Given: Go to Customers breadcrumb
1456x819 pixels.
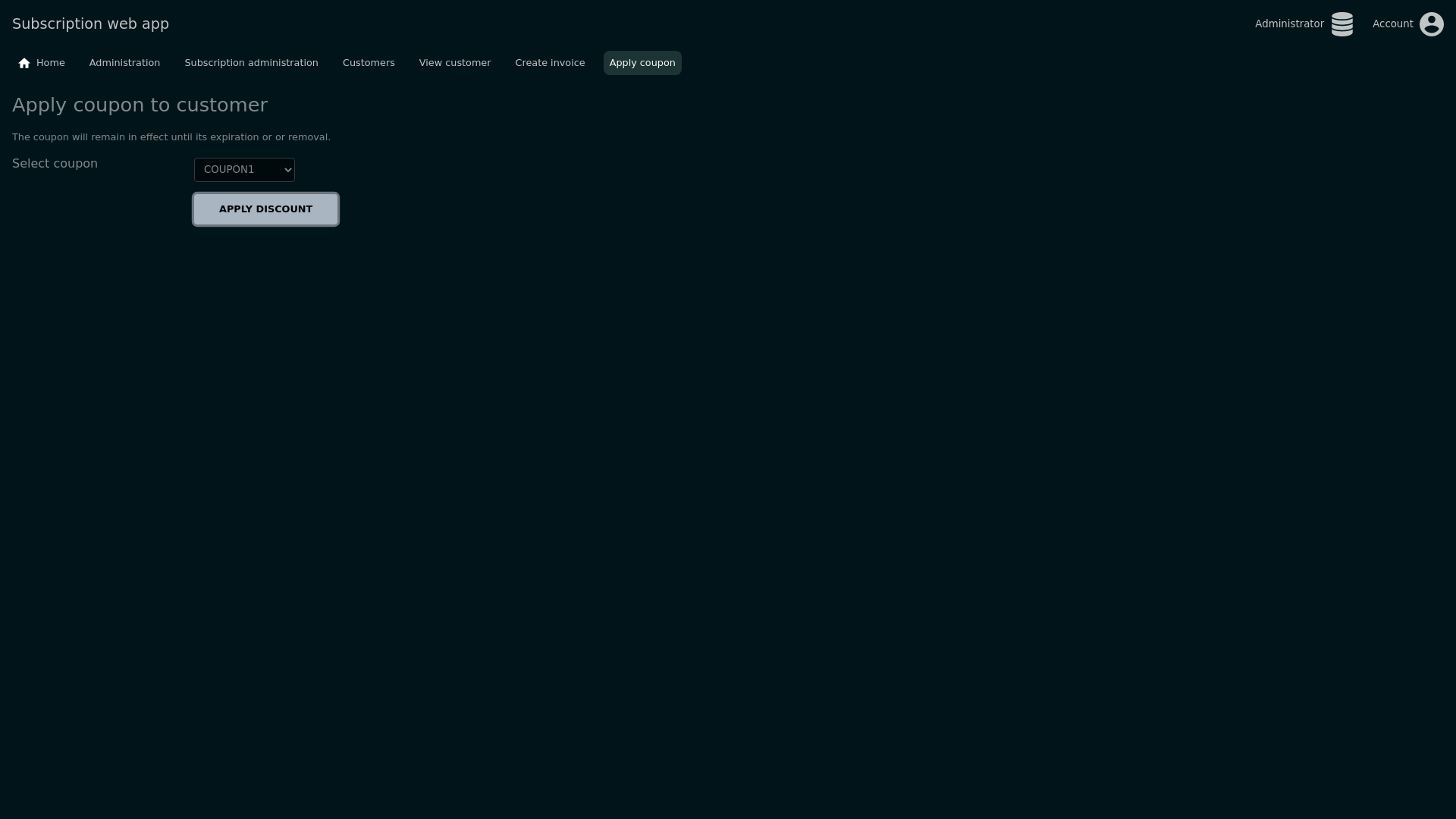Looking at the screenshot, I should (x=369, y=63).
